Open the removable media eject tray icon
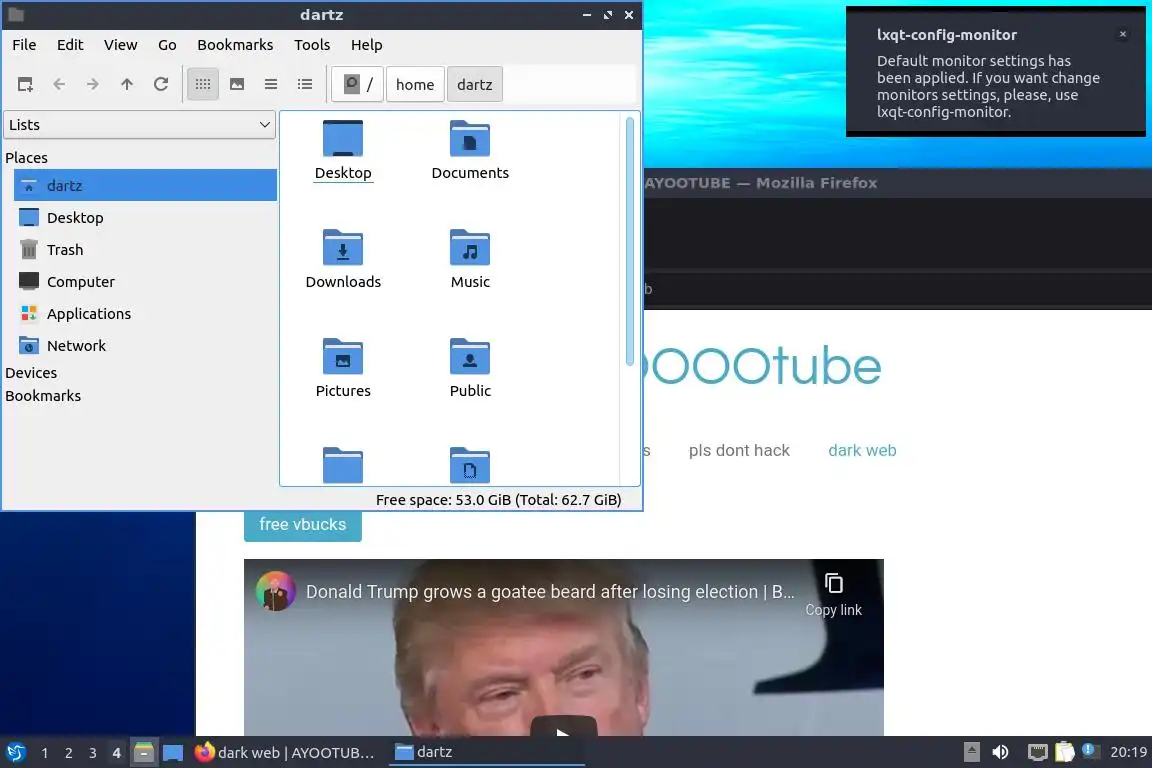This screenshot has height=768, width=1152. pyautogui.click(x=971, y=752)
